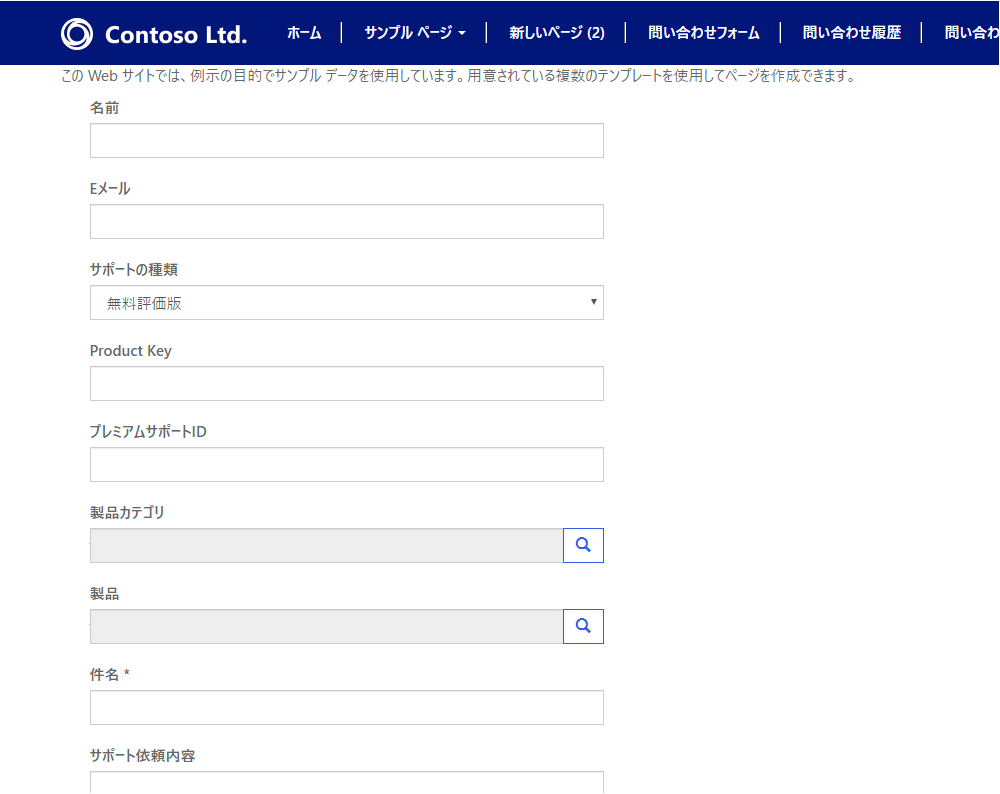The width and height of the screenshot is (1000, 794).
Task: Click the 件名 text field
Action: click(347, 707)
